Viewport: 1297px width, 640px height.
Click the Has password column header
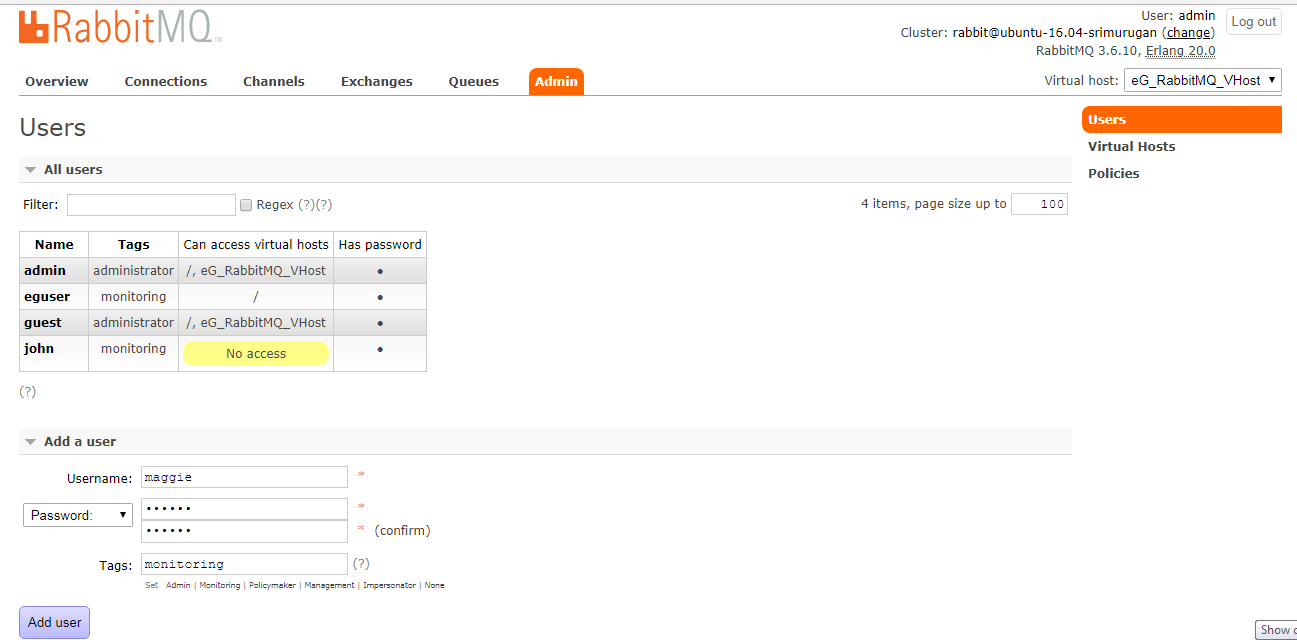[380, 245]
